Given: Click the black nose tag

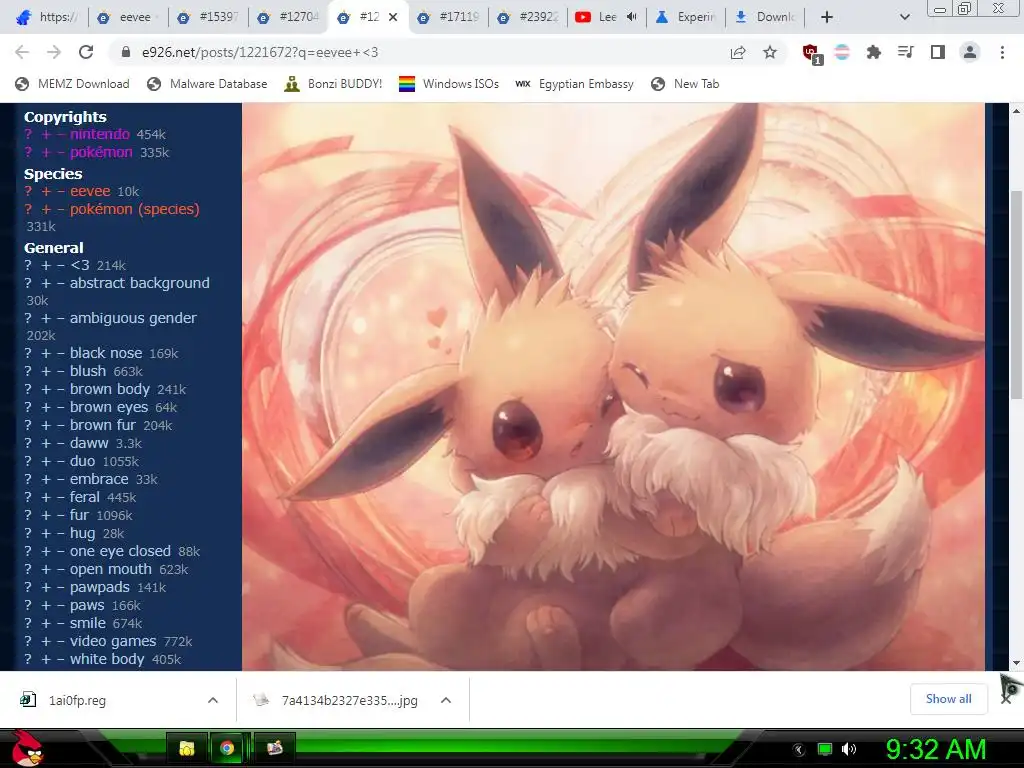Looking at the screenshot, I should pos(106,353).
